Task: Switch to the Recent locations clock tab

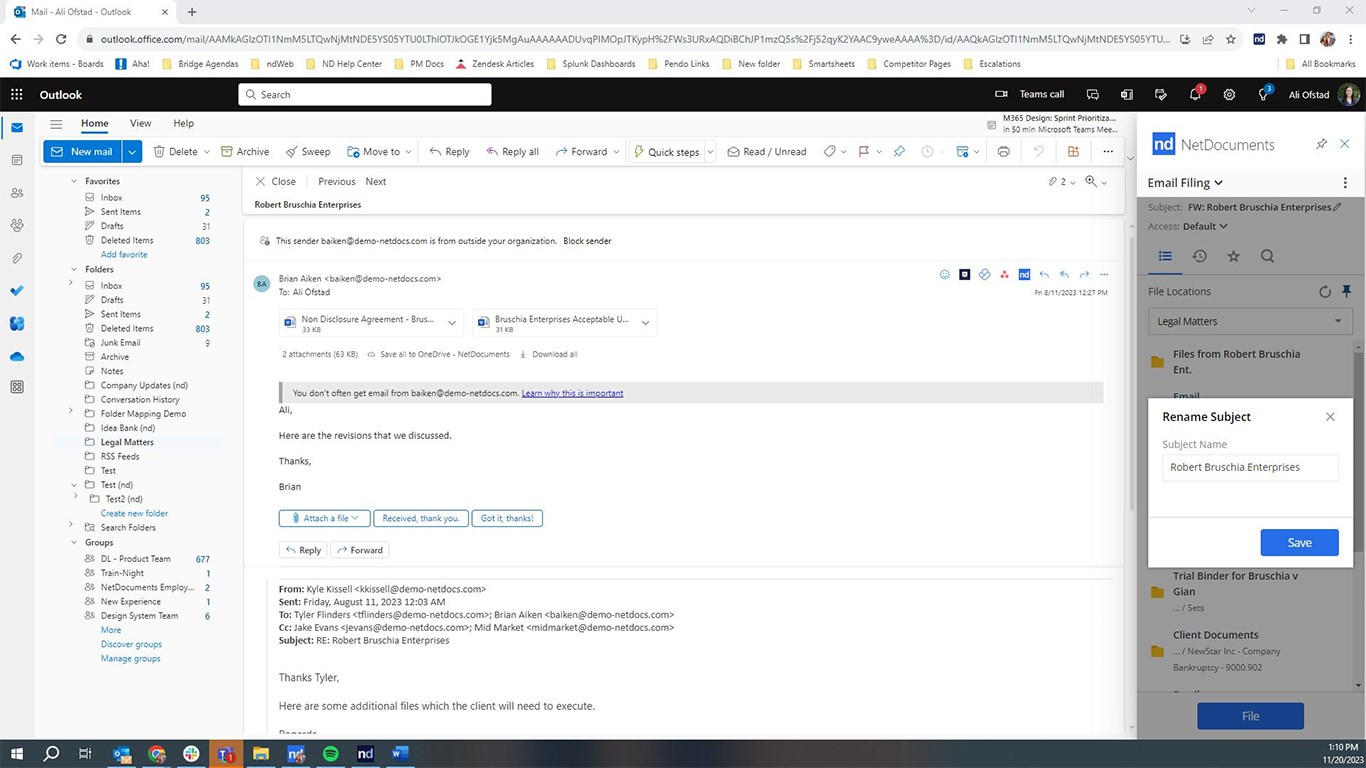Action: 1199,256
